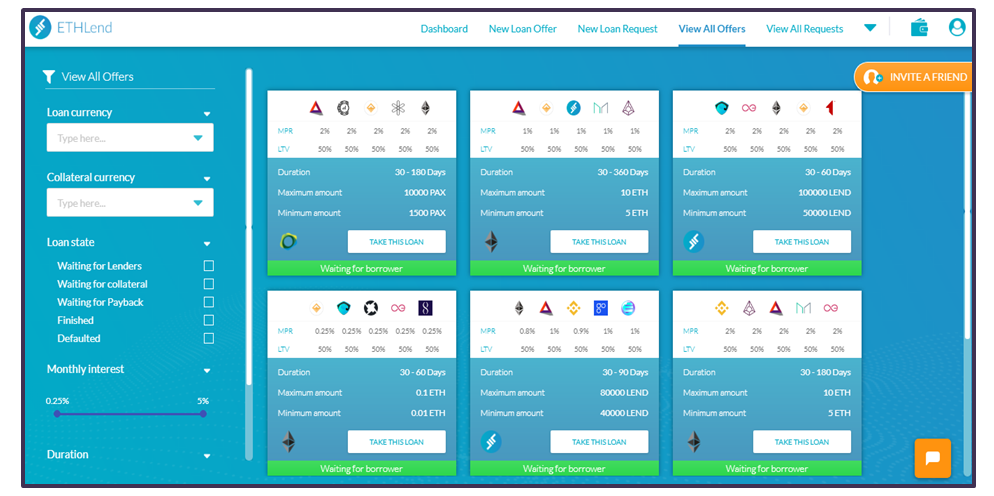Take the 100000 LEND loan
Viewport: 994px width, 496px height.
coord(802,242)
